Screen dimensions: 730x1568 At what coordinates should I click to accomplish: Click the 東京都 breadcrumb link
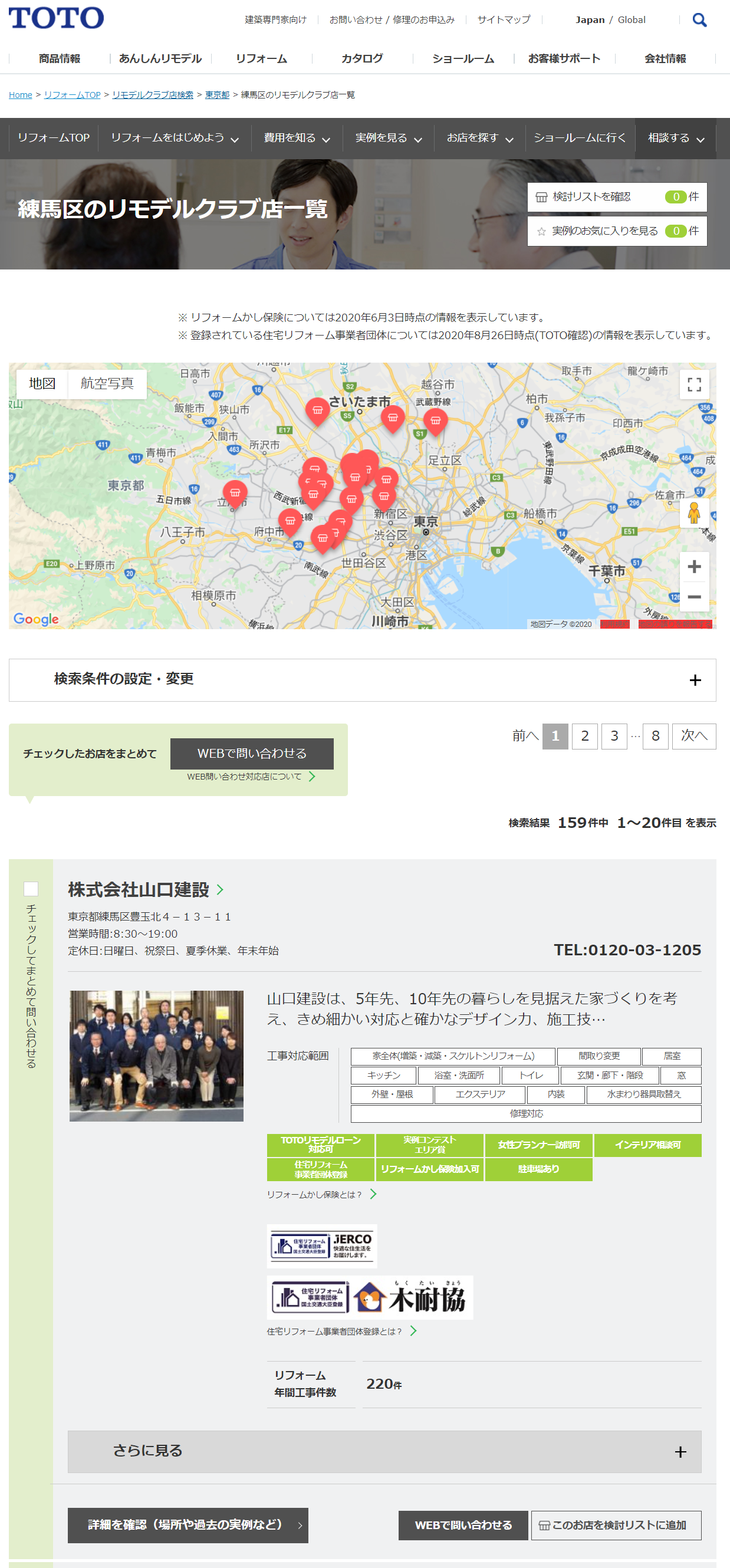(x=218, y=95)
